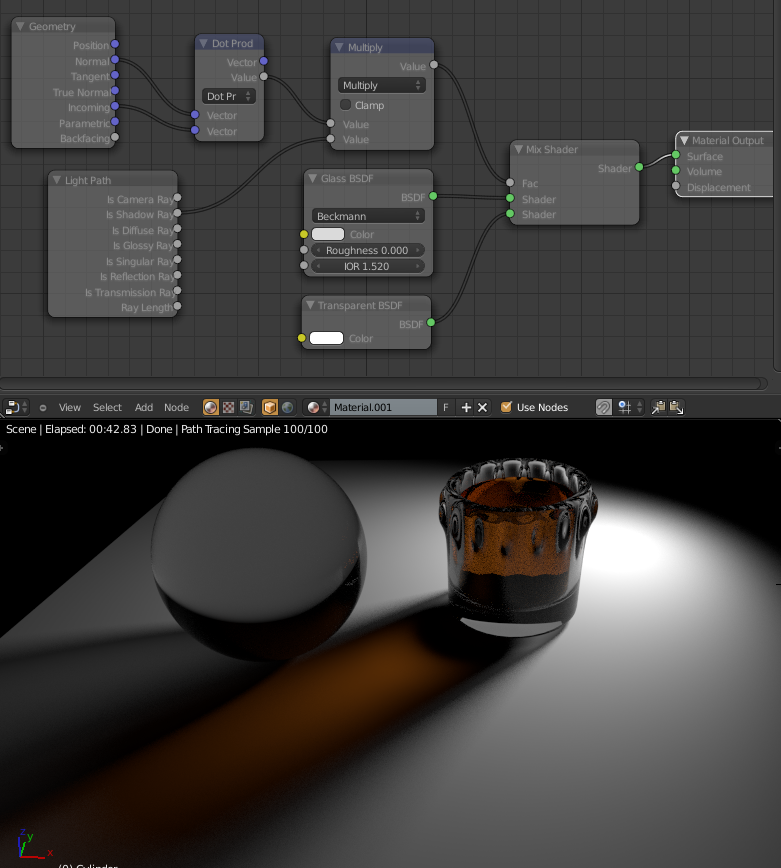The height and width of the screenshot is (868, 781).
Task: Unlink material with the X icon
Action: pyautogui.click(x=483, y=407)
